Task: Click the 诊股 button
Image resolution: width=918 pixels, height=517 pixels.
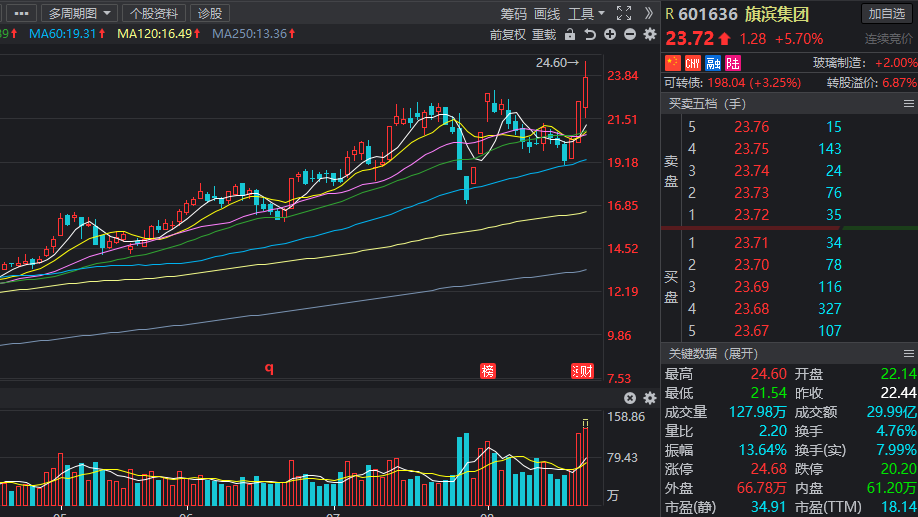Action: point(210,13)
